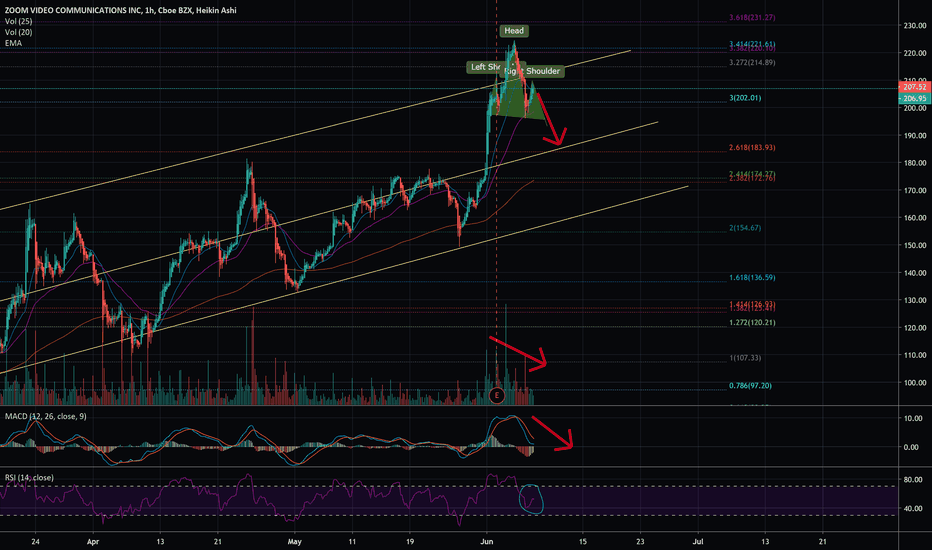Click 130.00 on the price axis
Image resolution: width=932 pixels, height=550 pixels.
click(x=915, y=300)
